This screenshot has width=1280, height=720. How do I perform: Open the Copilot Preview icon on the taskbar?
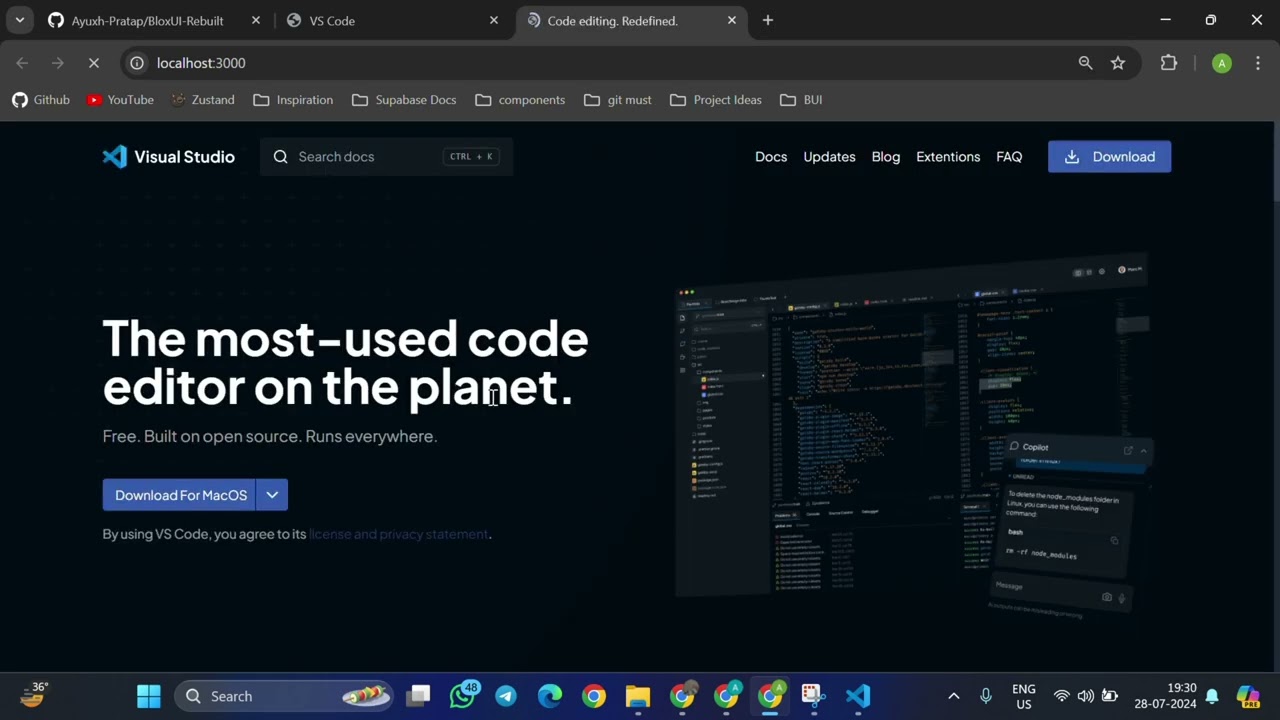[x=1248, y=696]
